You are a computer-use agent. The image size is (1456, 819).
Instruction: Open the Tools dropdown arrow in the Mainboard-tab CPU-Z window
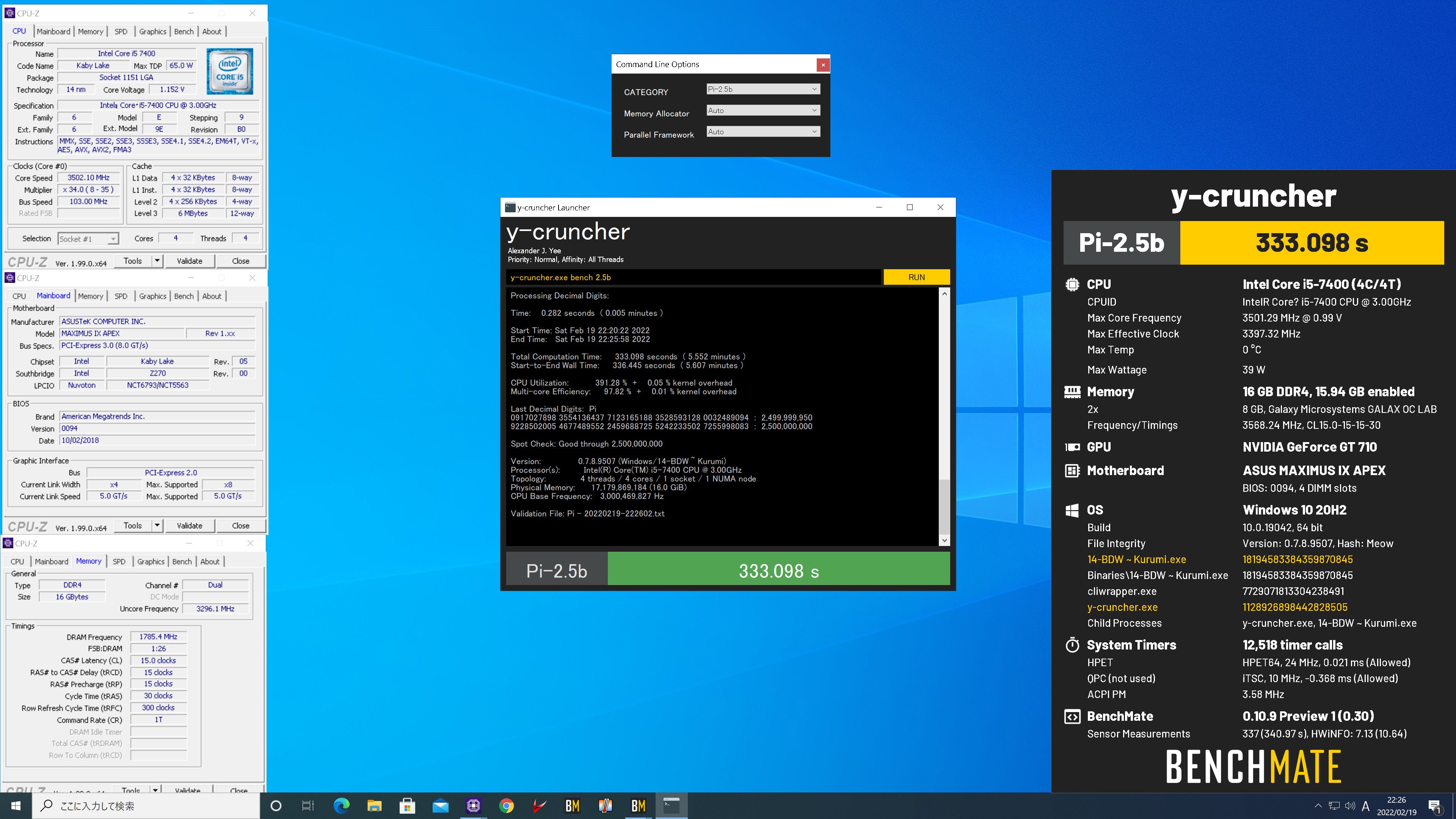[x=157, y=525]
